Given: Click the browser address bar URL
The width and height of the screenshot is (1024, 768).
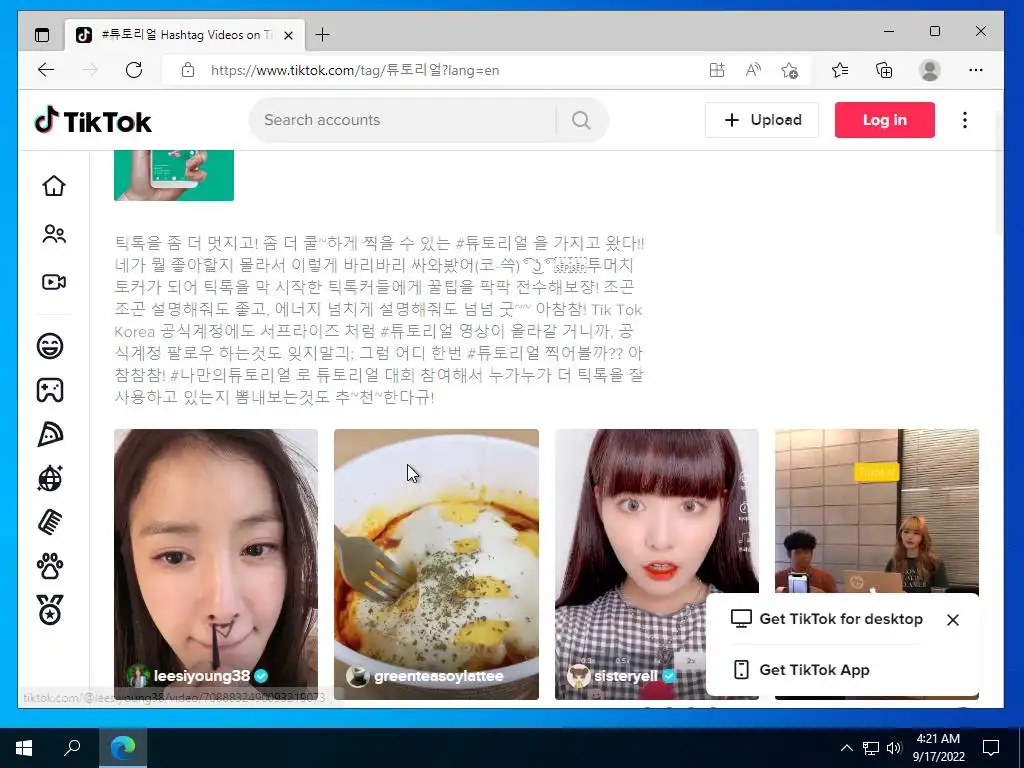Looking at the screenshot, I should pyautogui.click(x=355, y=71).
